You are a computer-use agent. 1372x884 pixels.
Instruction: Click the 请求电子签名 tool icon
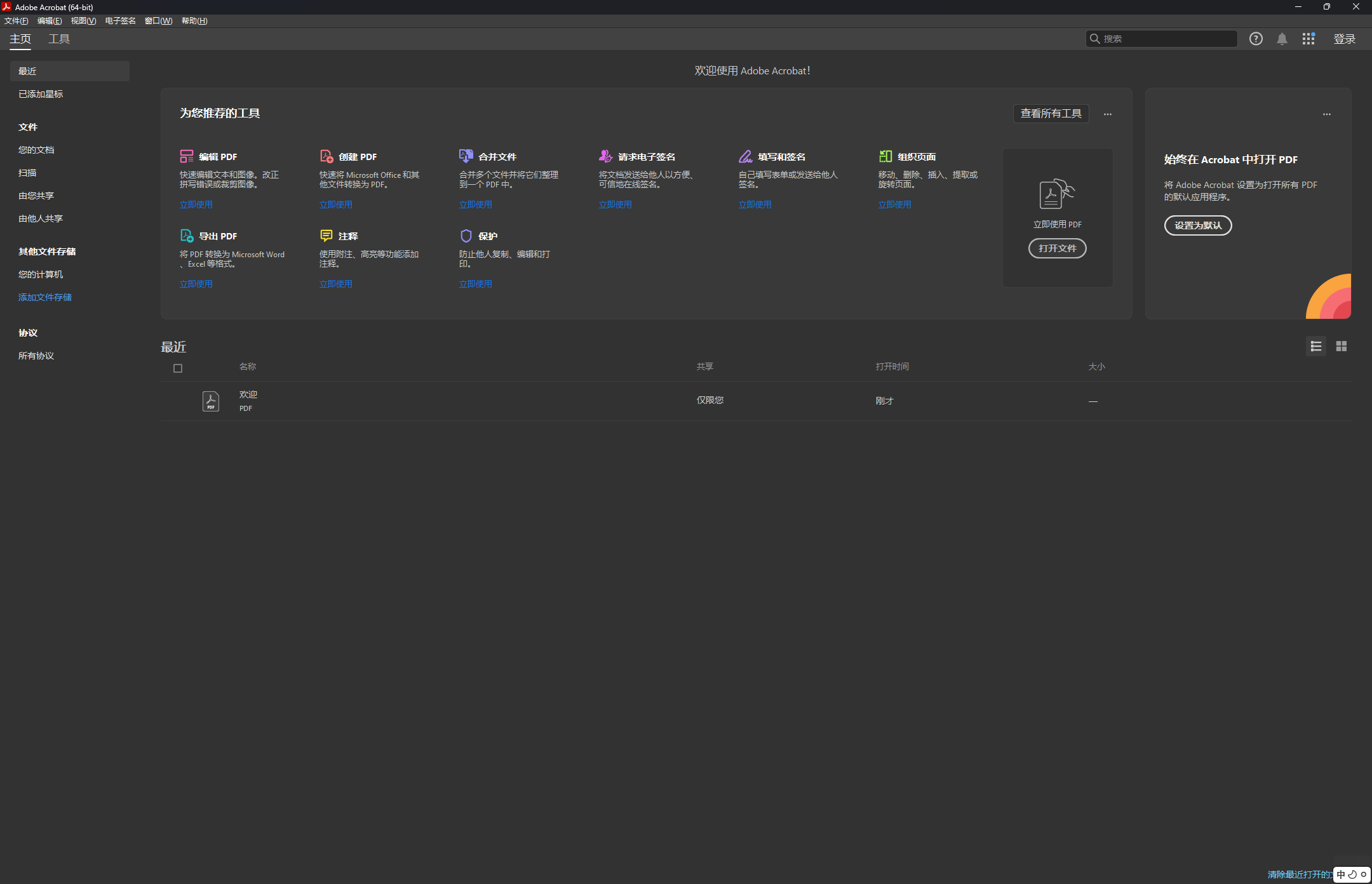coord(605,156)
